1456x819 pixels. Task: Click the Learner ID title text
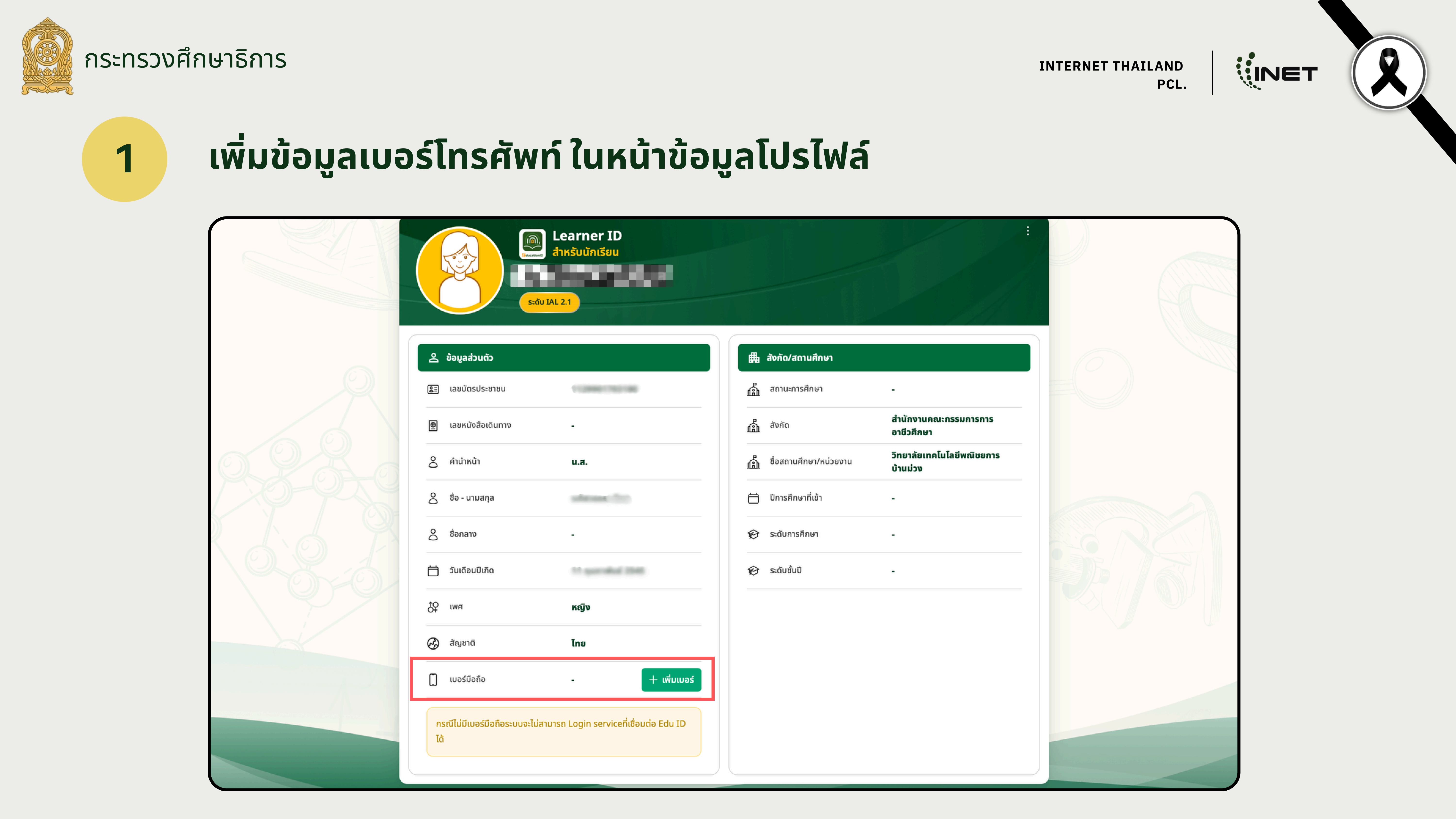point(587,236)
